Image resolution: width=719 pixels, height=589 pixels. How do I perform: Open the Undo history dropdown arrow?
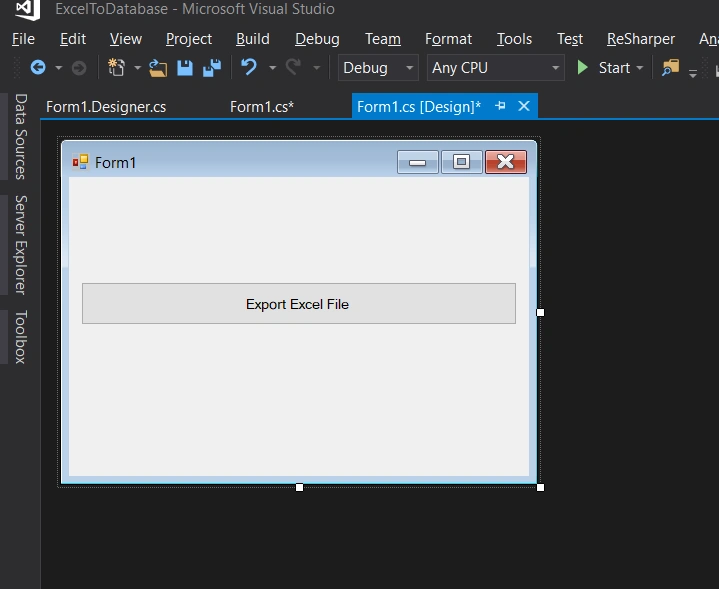pos(272,68)
